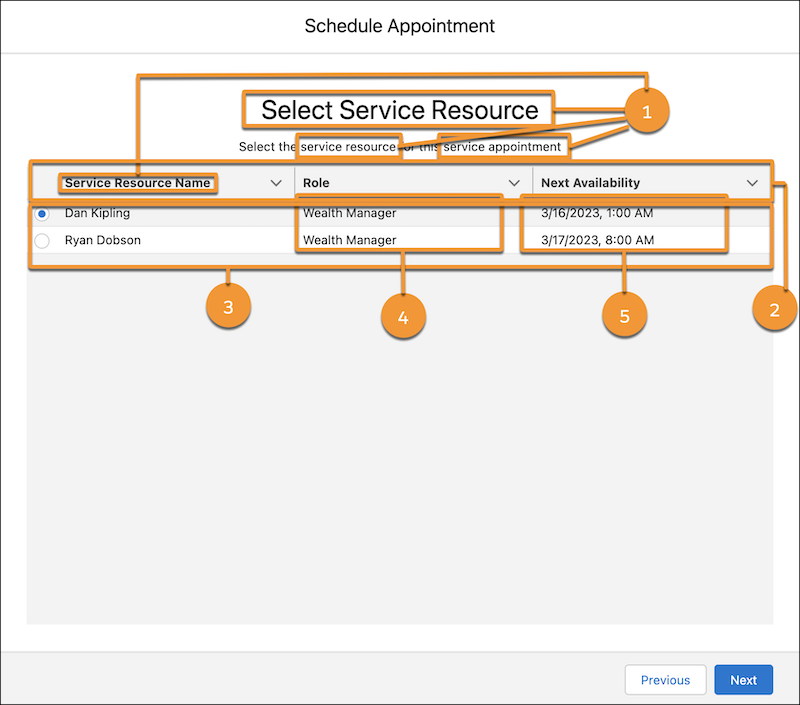
Task: Click the Schedule Appointment title text
Action: pyautogui.click(x=399, y=26)
